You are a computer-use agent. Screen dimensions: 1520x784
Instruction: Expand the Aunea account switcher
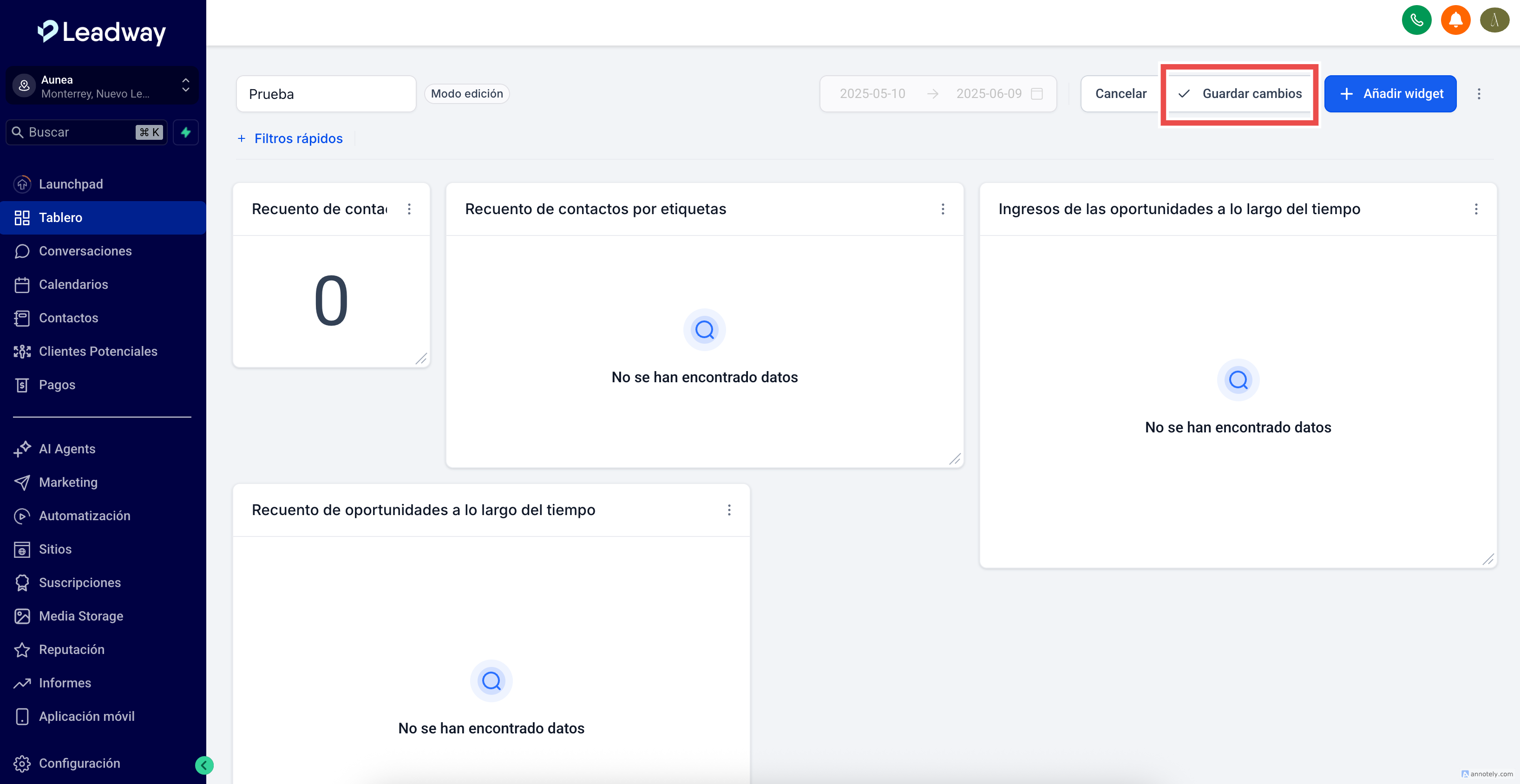101,86
